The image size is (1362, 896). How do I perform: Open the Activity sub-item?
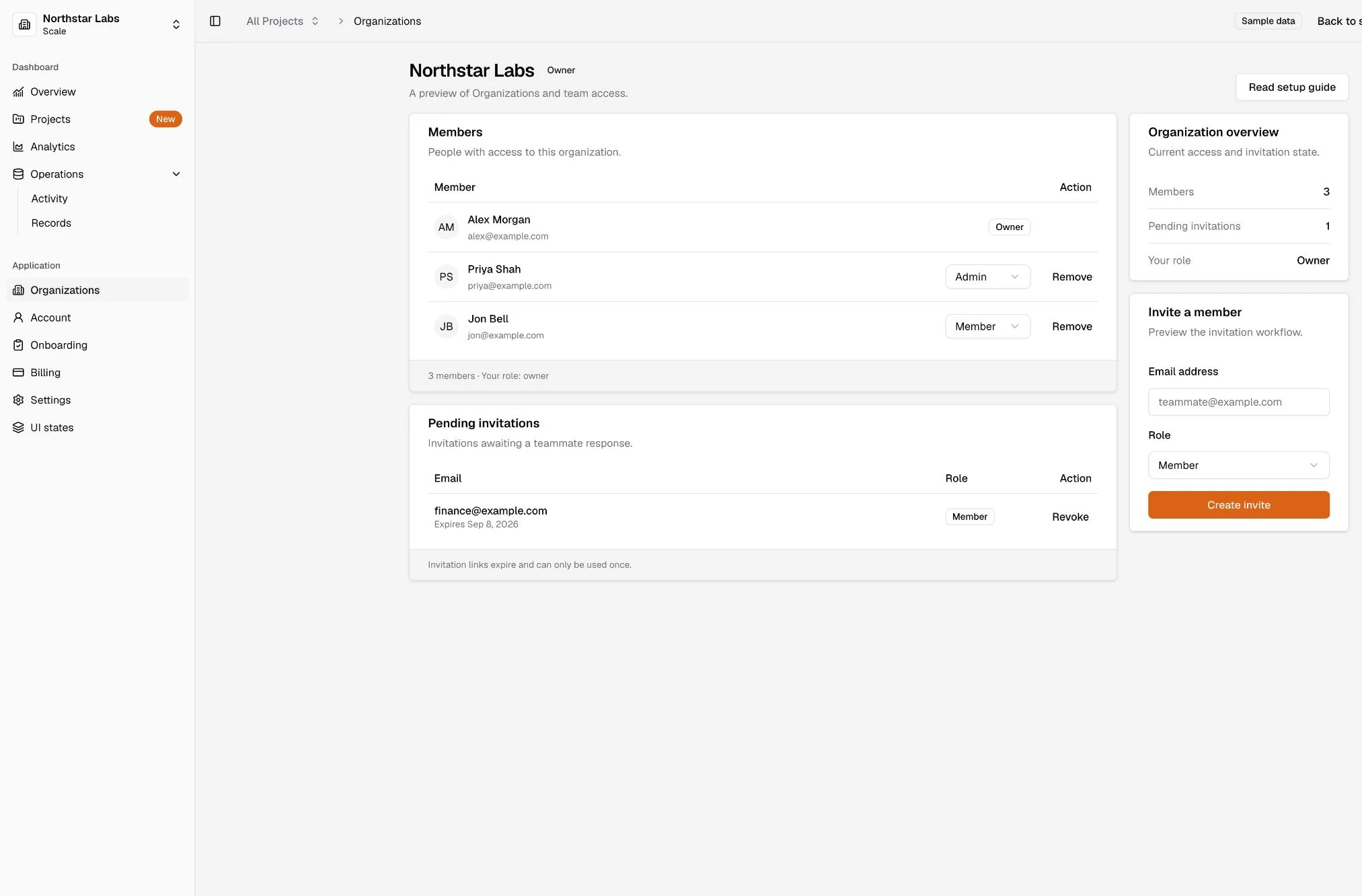point(49,198)
